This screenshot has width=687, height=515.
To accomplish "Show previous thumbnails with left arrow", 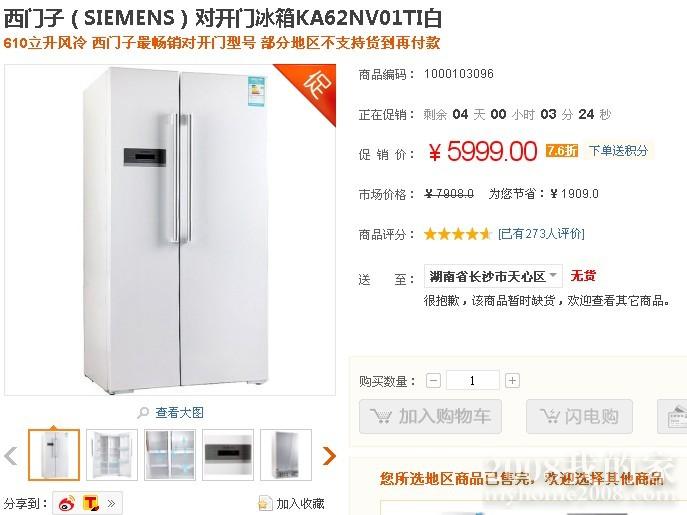I will click(11, 456).
